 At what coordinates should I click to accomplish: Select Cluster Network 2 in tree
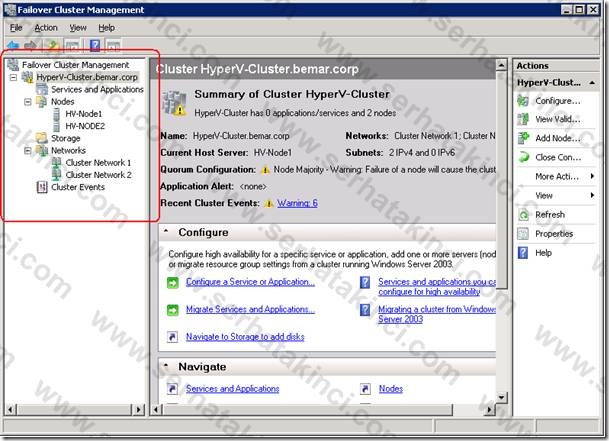pos(98,175)
